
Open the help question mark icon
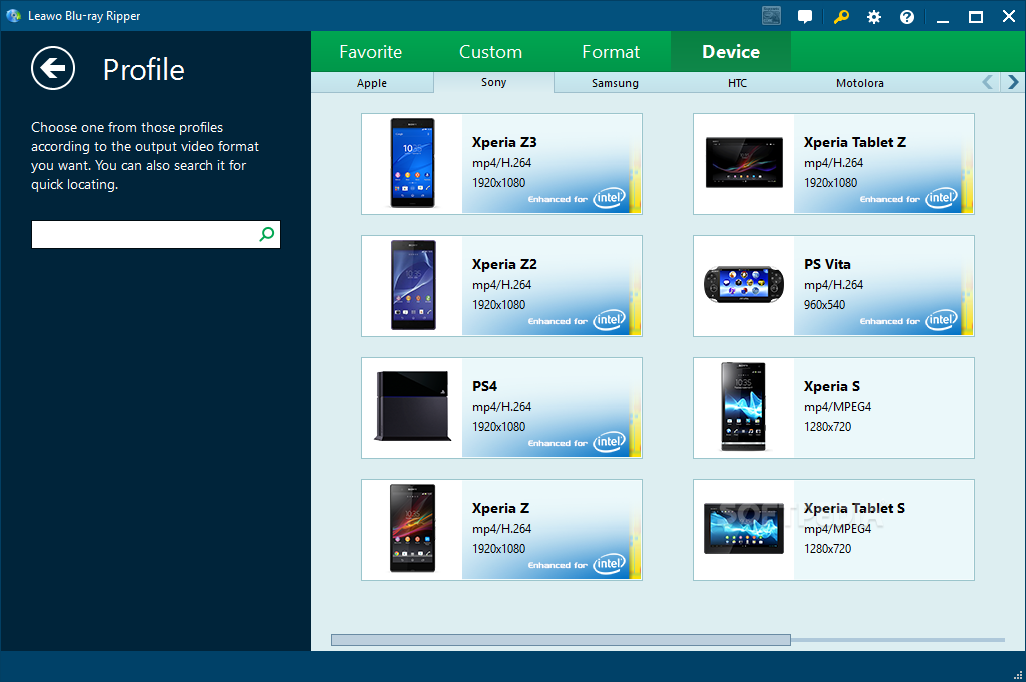pos(907,17)
